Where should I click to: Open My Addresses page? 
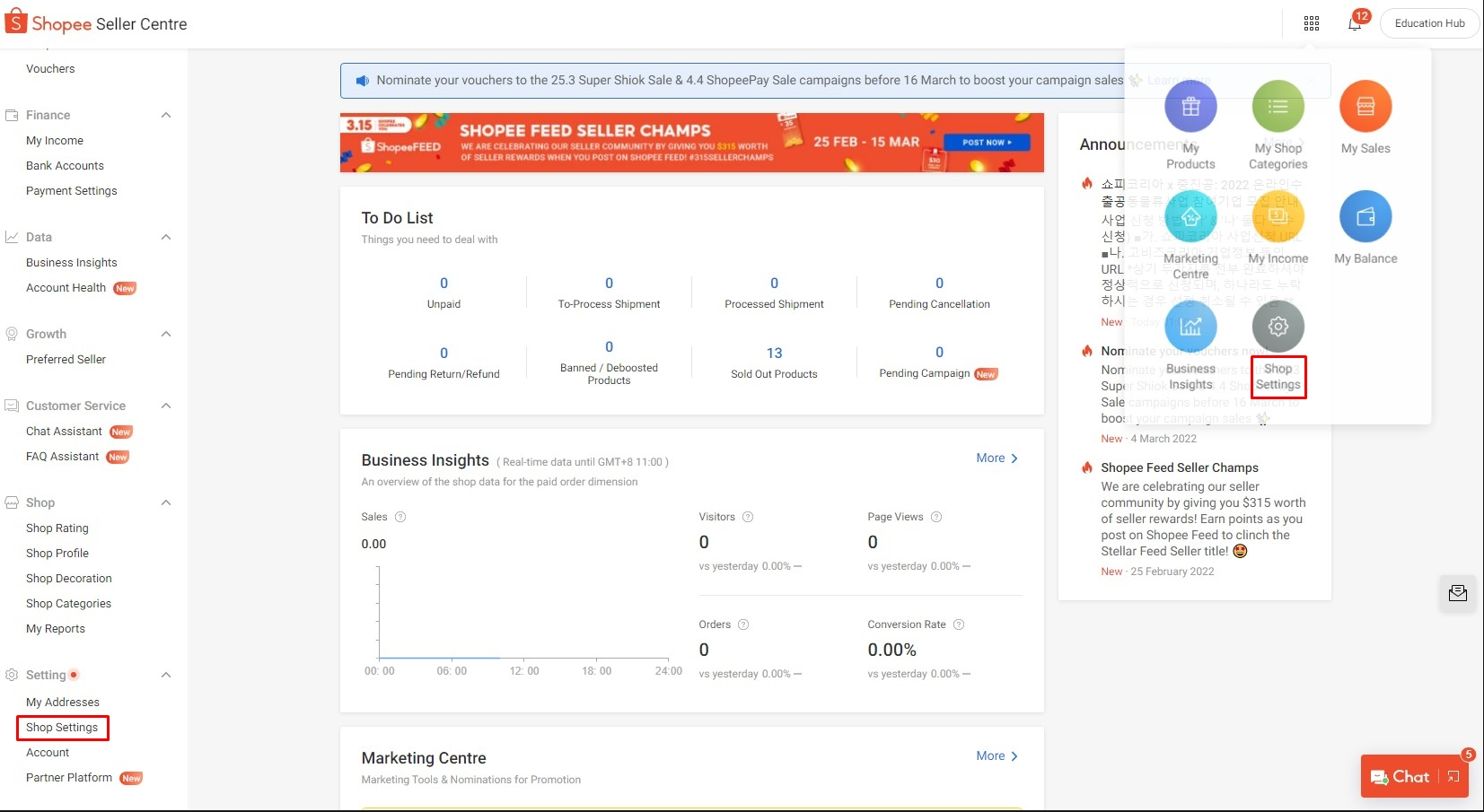click(63, 703)
